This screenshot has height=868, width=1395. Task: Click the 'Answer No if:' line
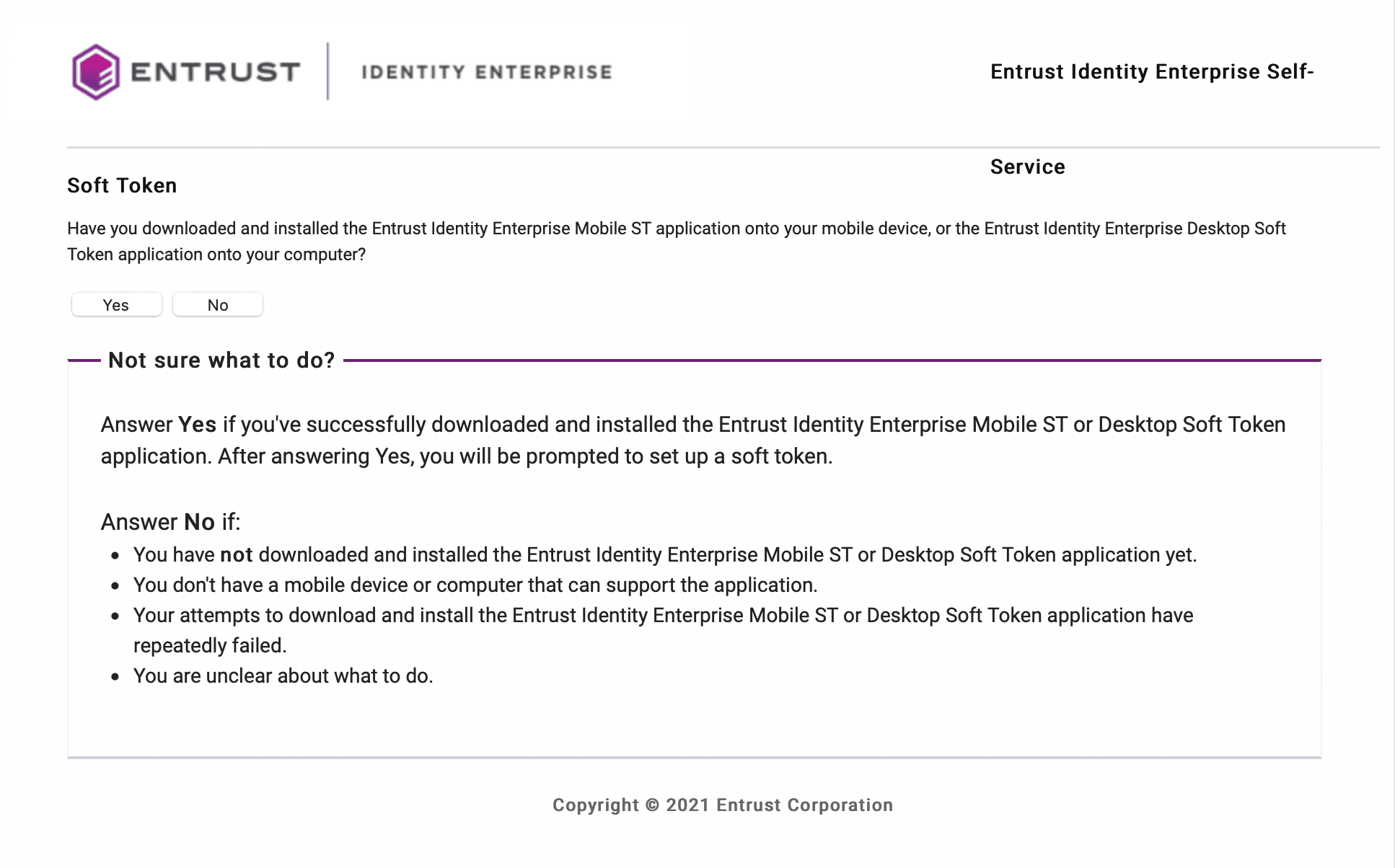pos(170,522)
